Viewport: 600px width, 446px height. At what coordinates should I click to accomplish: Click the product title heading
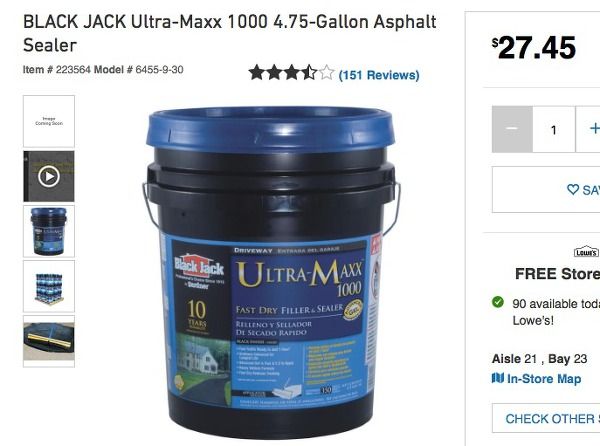point(230,33)
